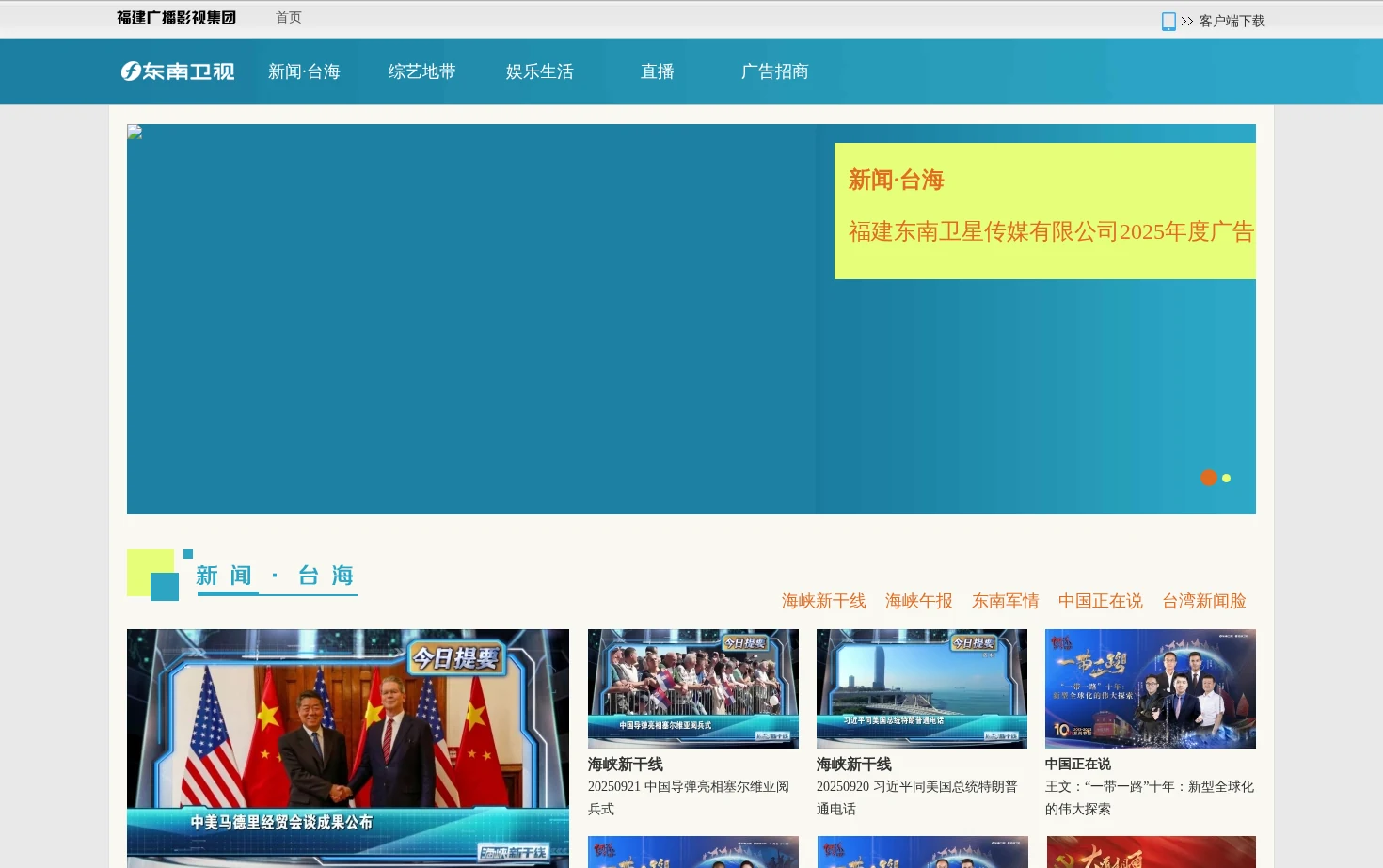Open the large 中美马德里经贸会谈成果公布 video thumbnail
This screenshot has height=868, width=1383.
coord(348,749)
